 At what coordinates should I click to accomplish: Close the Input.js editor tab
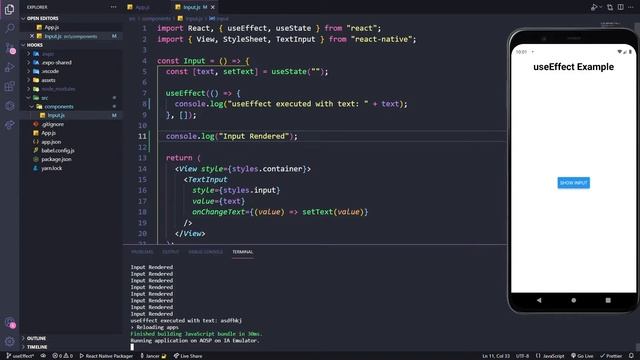[x=213, y=7]
